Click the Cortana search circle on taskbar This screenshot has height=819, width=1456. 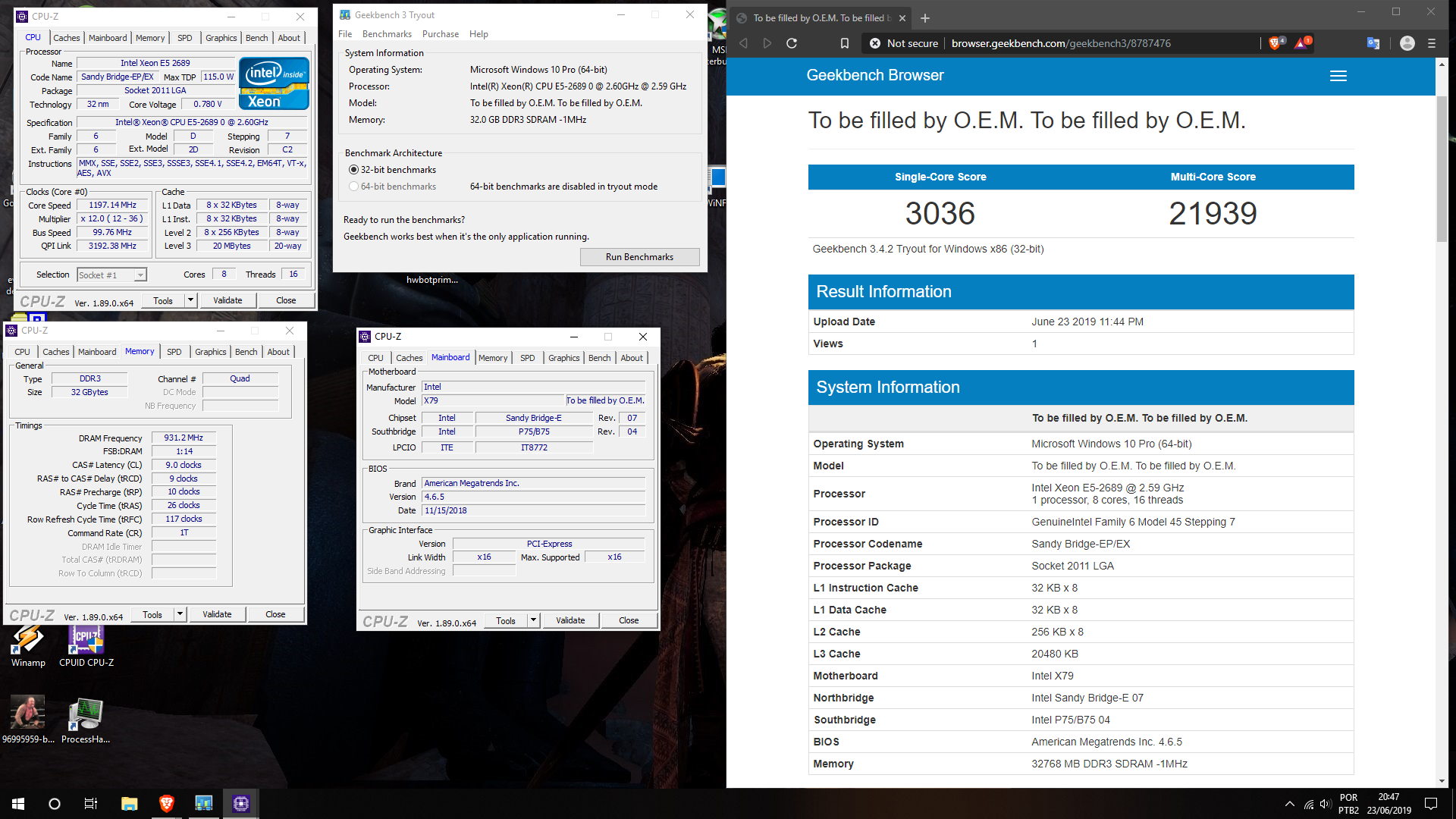pos(55,804)
